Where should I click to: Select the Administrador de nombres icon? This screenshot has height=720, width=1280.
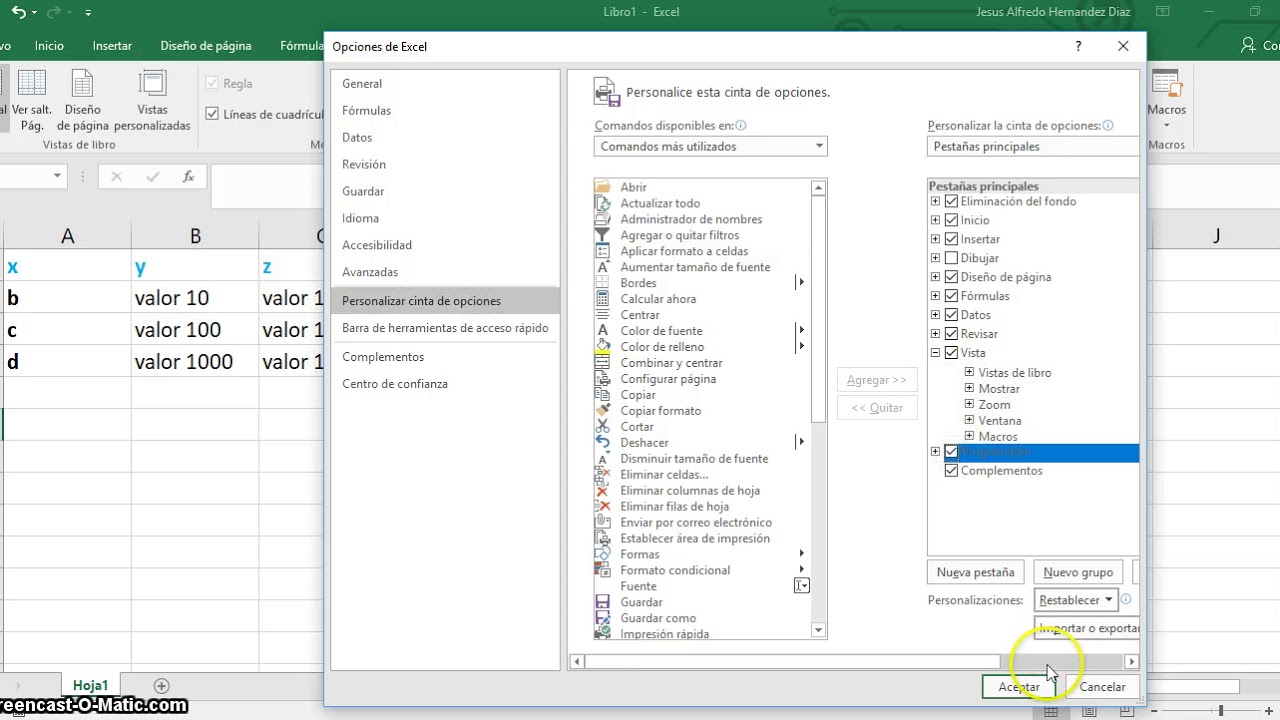(602, 219)
